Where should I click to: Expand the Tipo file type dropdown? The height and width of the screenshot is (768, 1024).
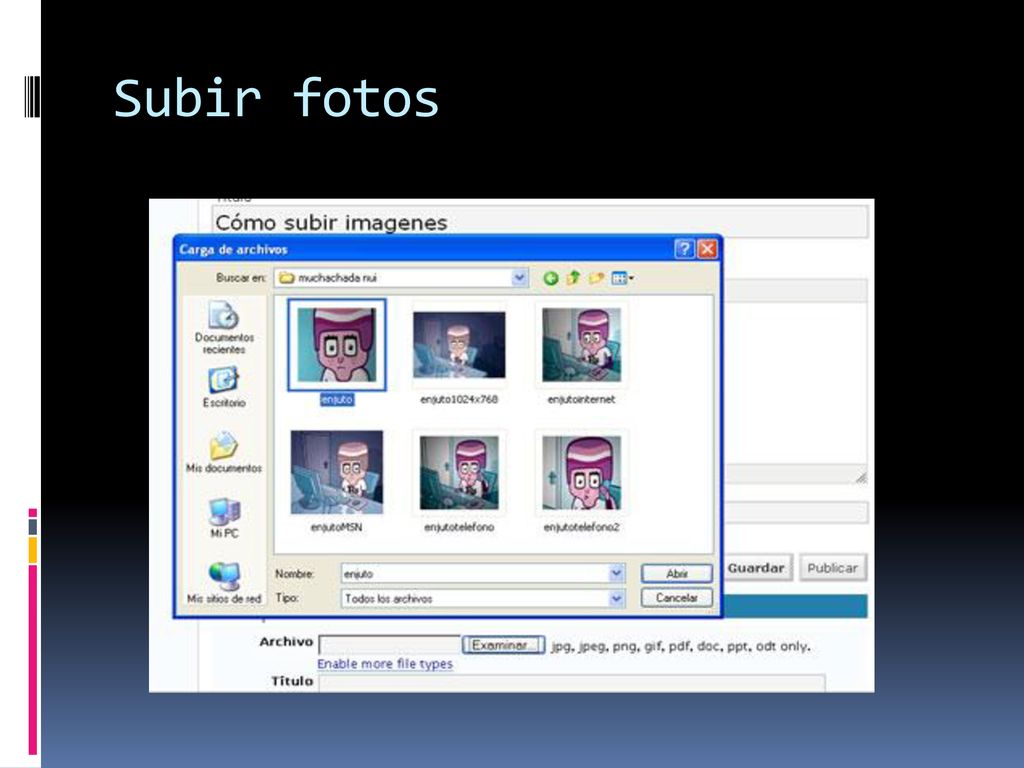616,598
